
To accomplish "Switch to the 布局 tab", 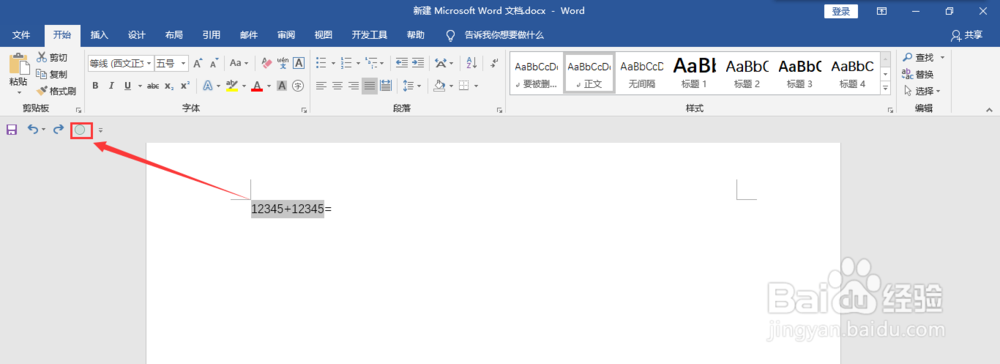I will (x=174, y=35).
